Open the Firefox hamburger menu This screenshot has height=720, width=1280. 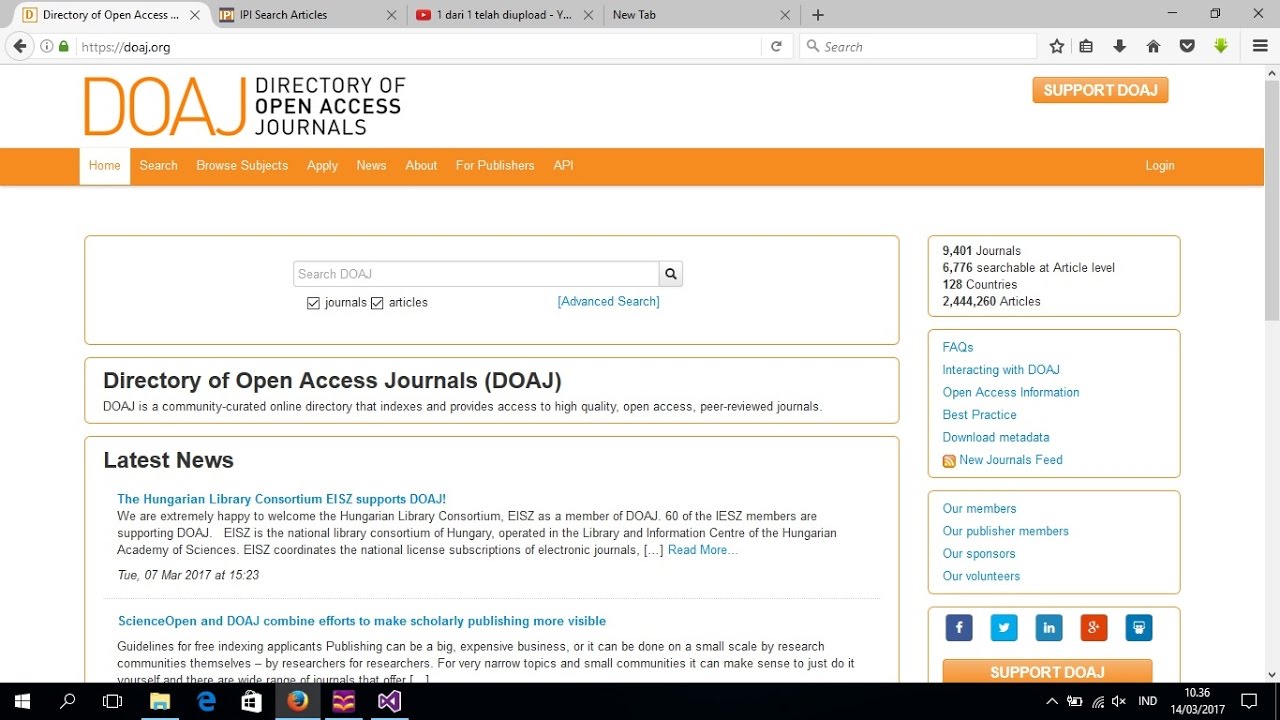(1260, 46)
